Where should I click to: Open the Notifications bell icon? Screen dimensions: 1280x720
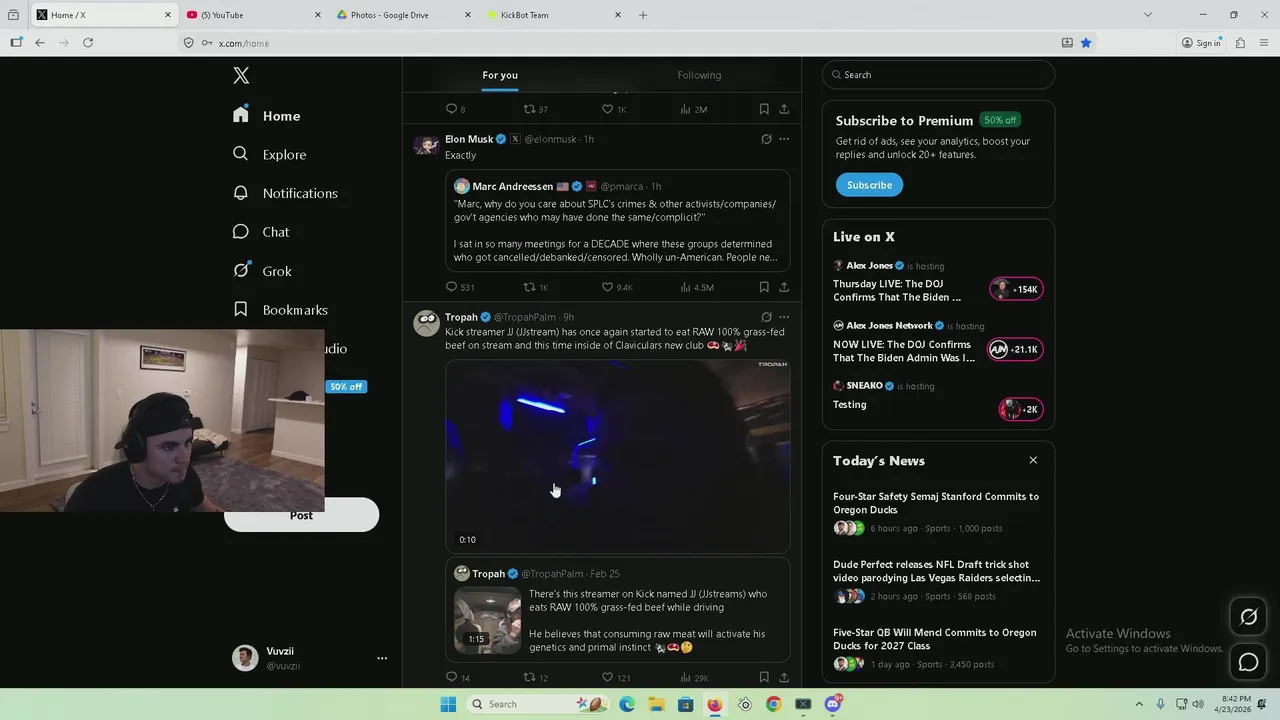241,193
